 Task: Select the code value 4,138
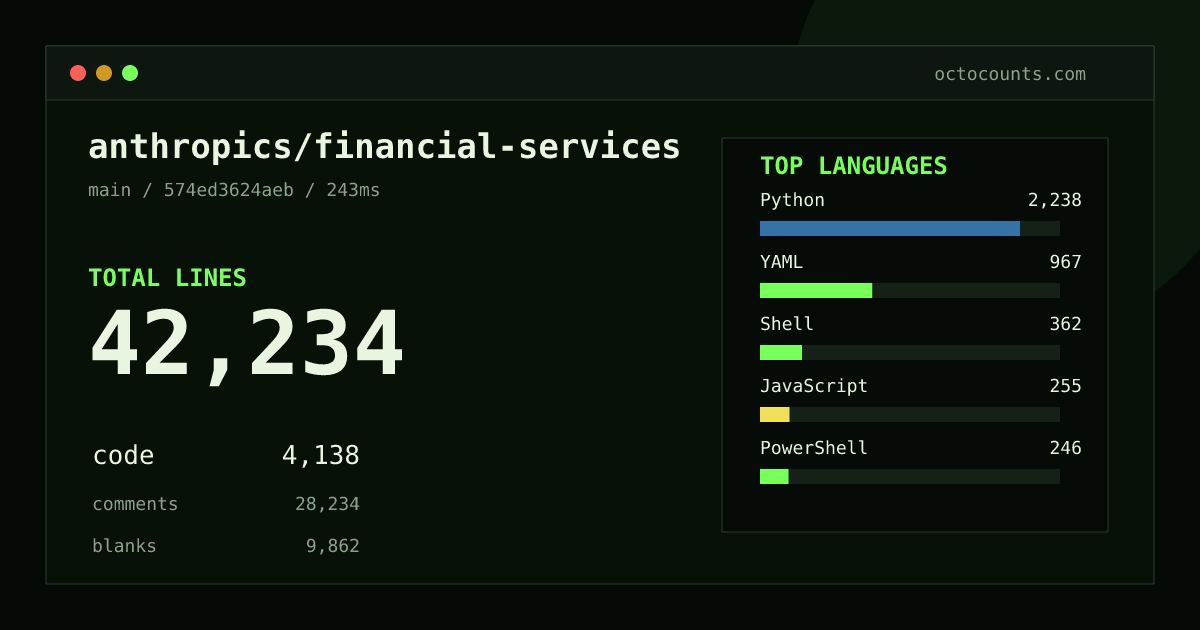(x=320, y=456)
